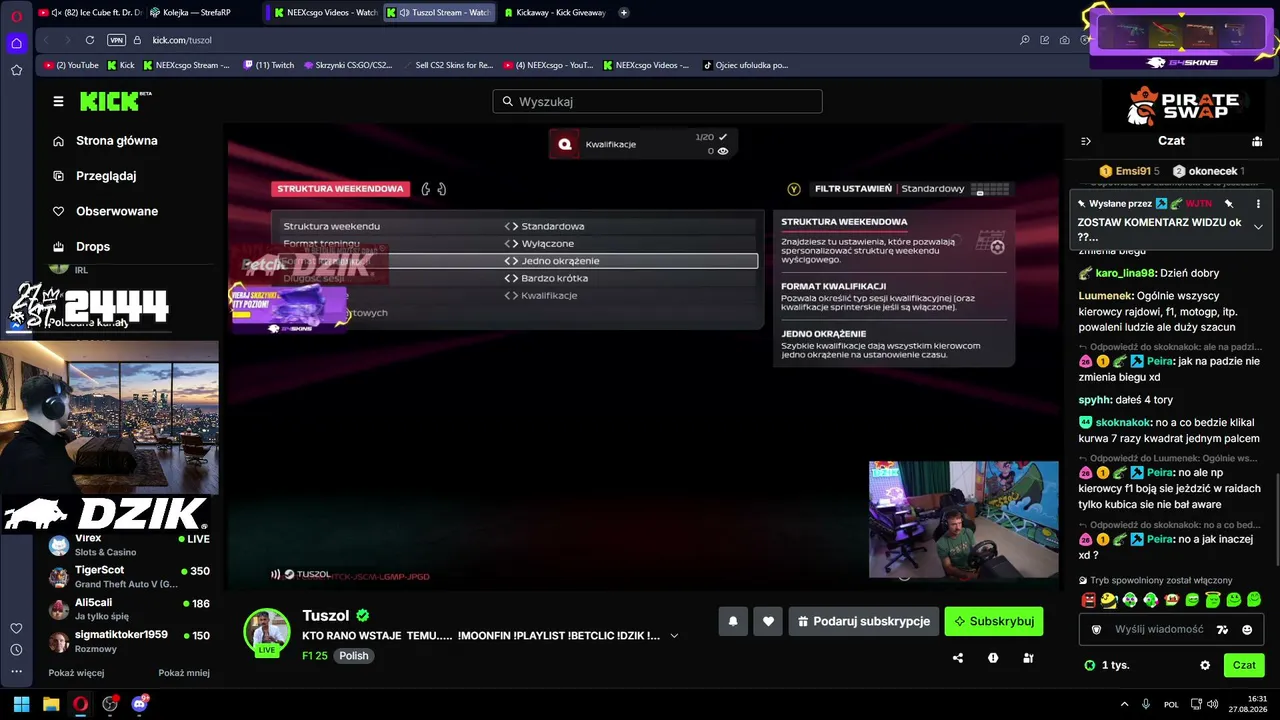Click the group icon next to report
Screen dimensions: 1280x720
tap(1028, 658)
